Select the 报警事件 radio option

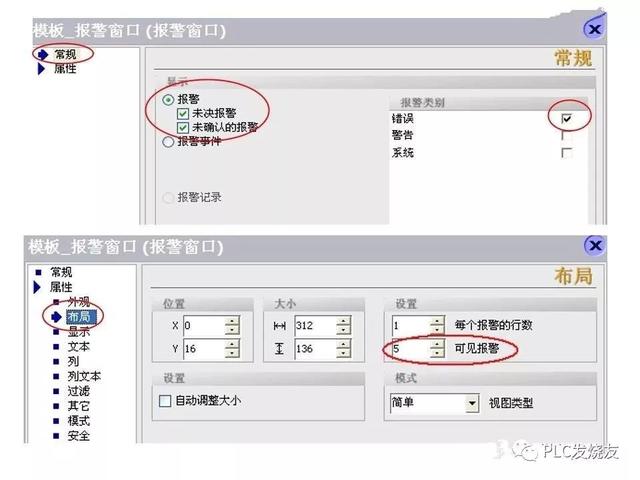pos(168,142)
